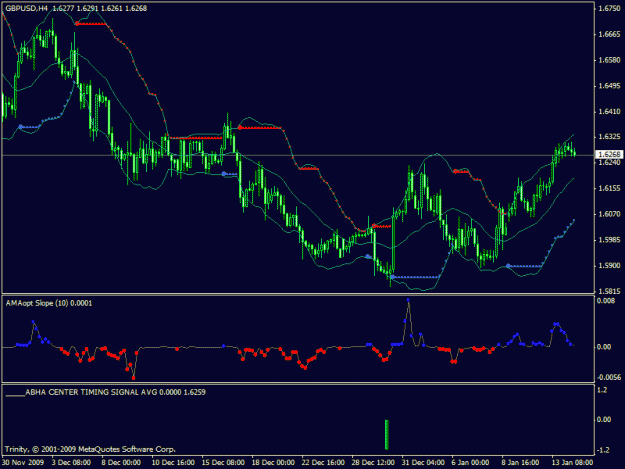Click the -1.2 timing signal scale value
The width and height of the screenshot is (625, 469).
(603, 450)
